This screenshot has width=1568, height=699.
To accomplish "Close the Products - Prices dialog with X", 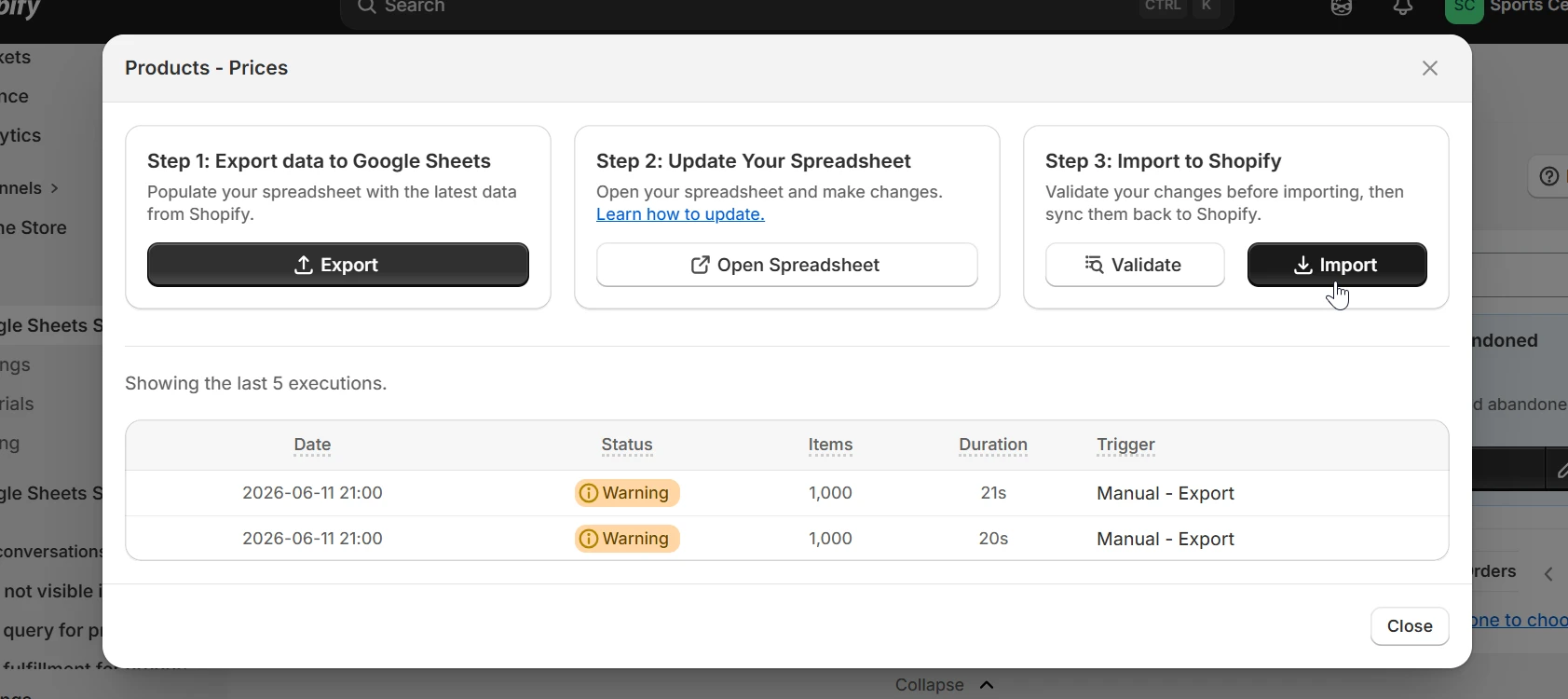I will point(1431,68).
